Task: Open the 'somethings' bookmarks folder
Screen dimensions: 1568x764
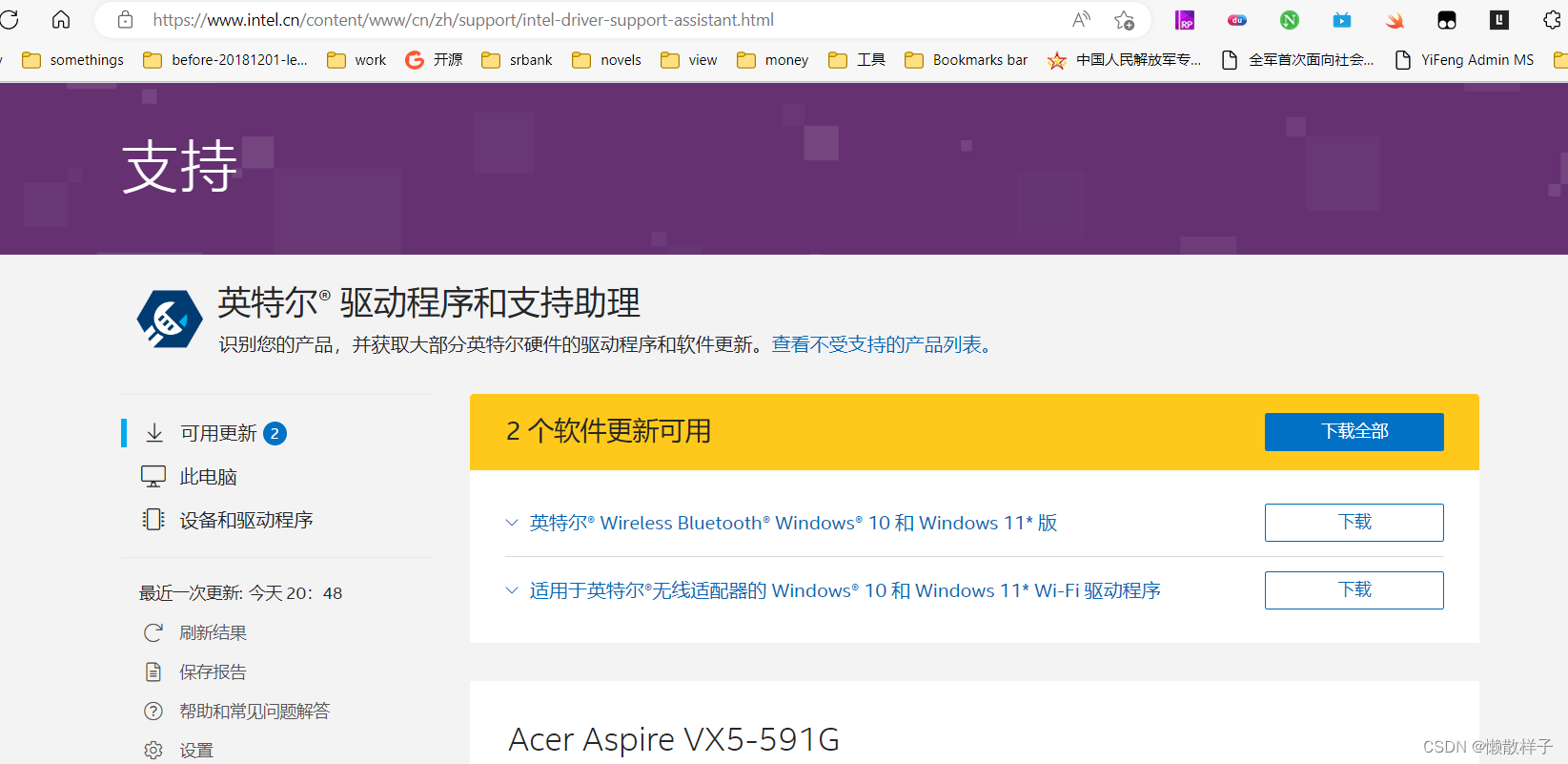Action: [x=73, y=60]
